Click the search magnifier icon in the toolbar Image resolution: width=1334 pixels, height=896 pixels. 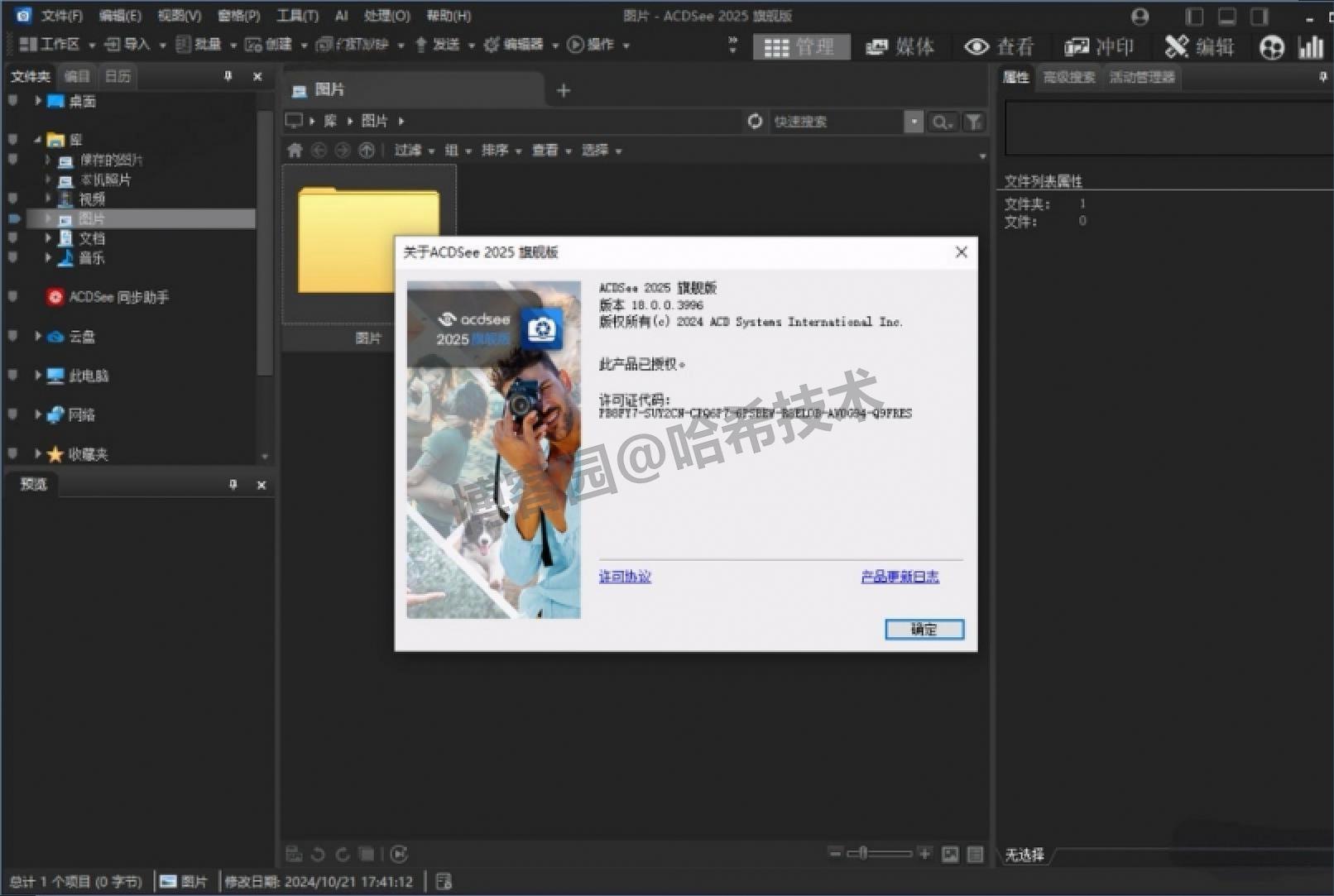tap(940, 122)
